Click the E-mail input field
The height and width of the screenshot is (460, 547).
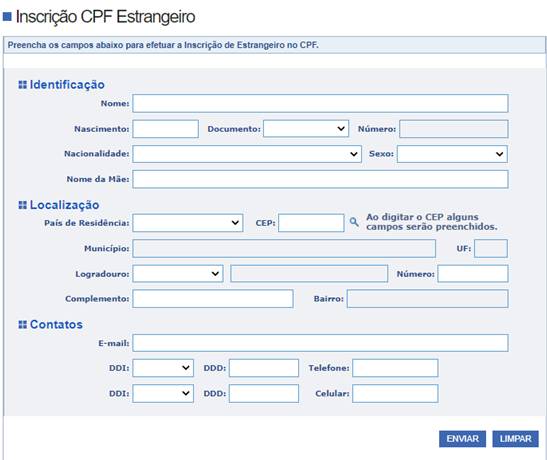(x=320, y=343)
